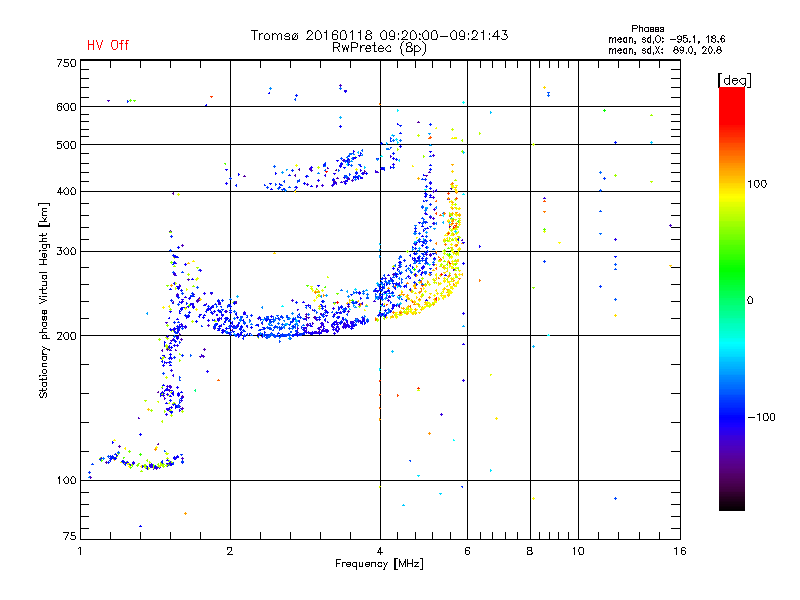This screenshot has height=600, width=800.
Task: Select the mean, sd,X: 89.0, 20.8 line
Action: 665,50
